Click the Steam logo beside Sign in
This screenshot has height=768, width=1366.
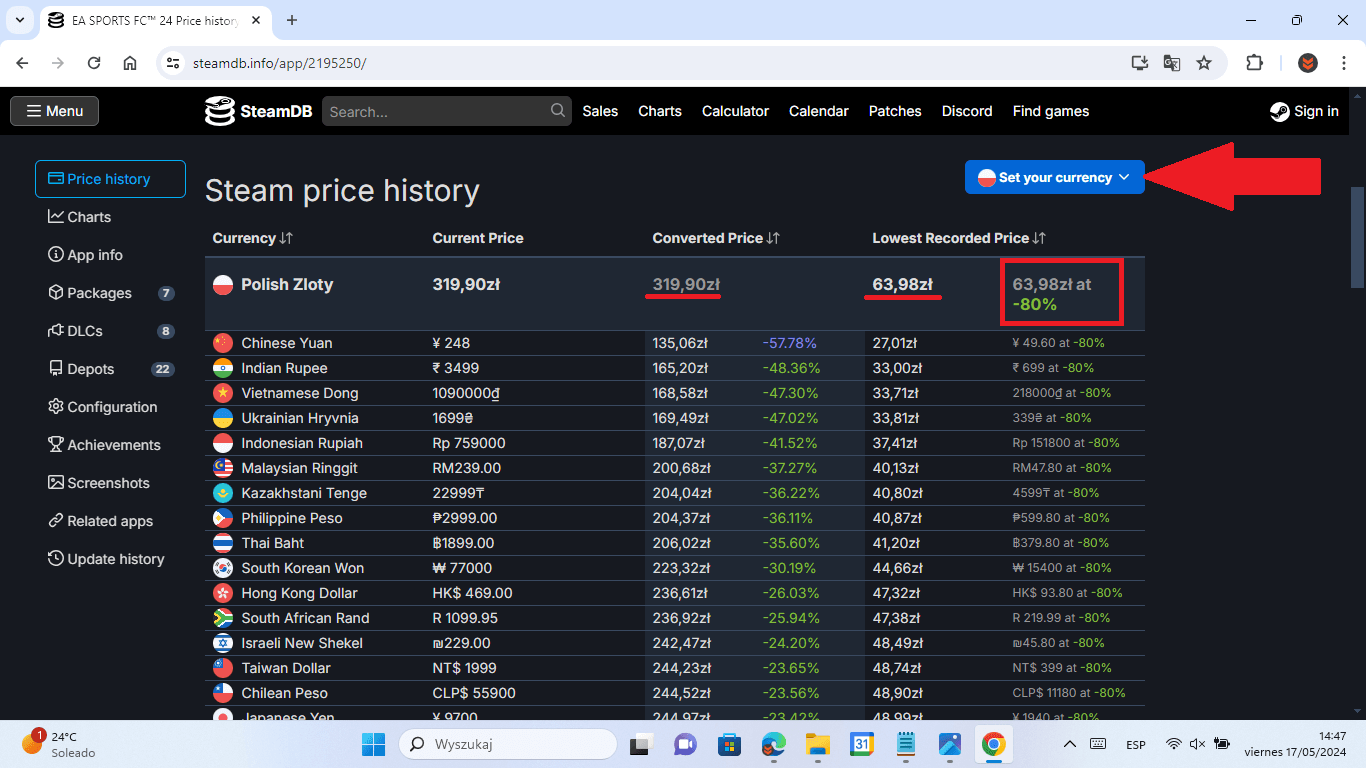coord(1279,111)
